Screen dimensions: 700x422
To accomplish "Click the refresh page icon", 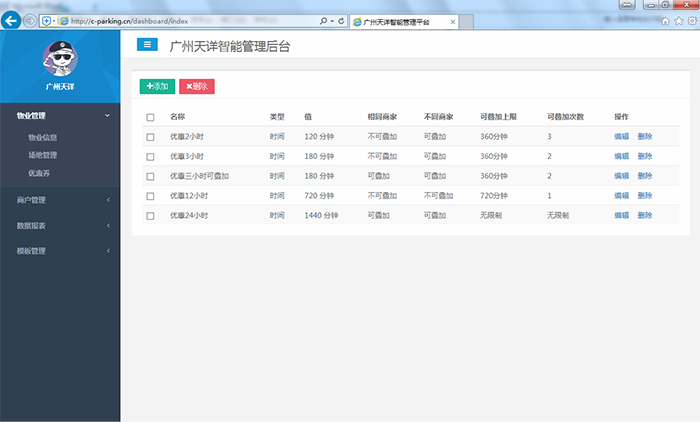I will coord(341,21).
